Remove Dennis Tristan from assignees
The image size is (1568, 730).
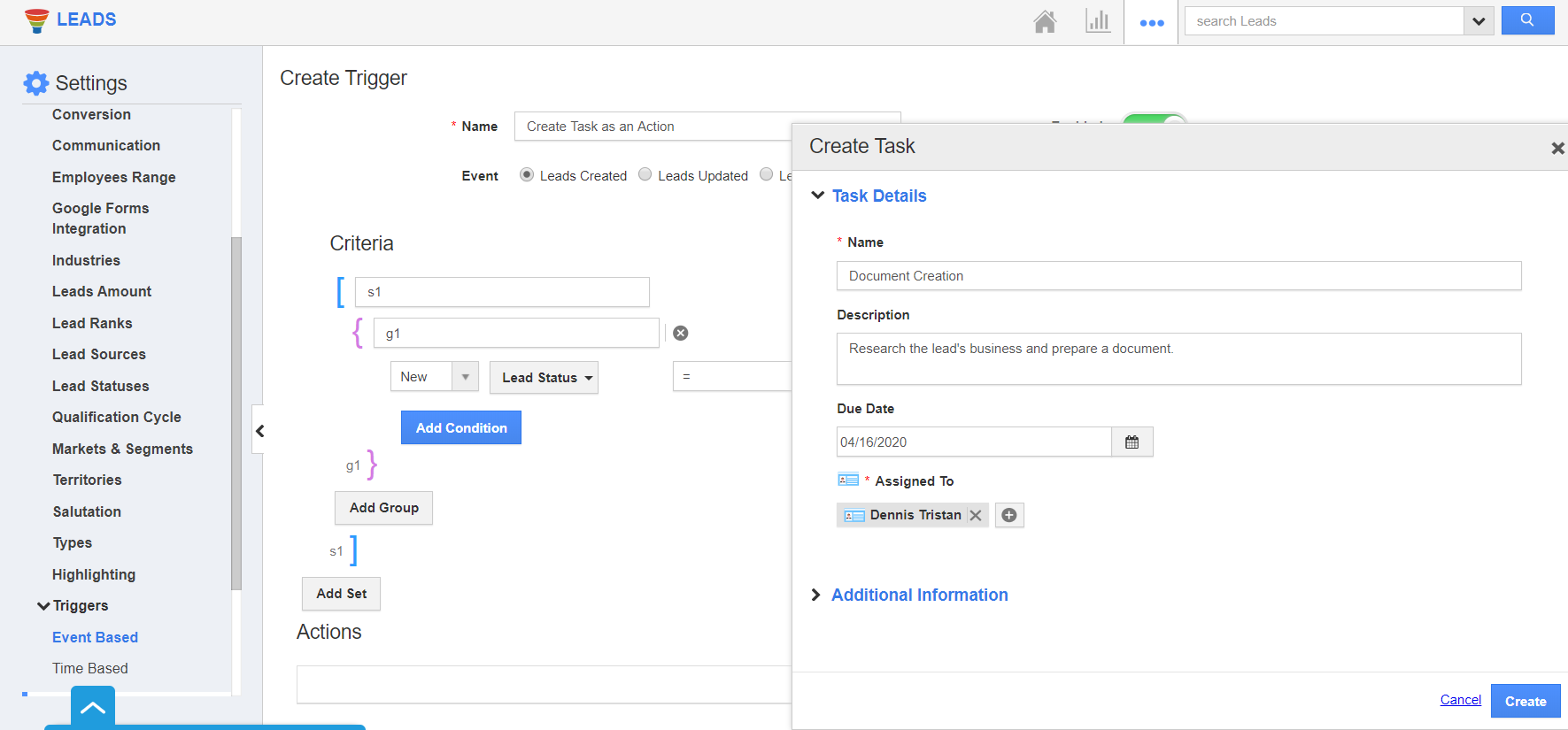point(976,516)
